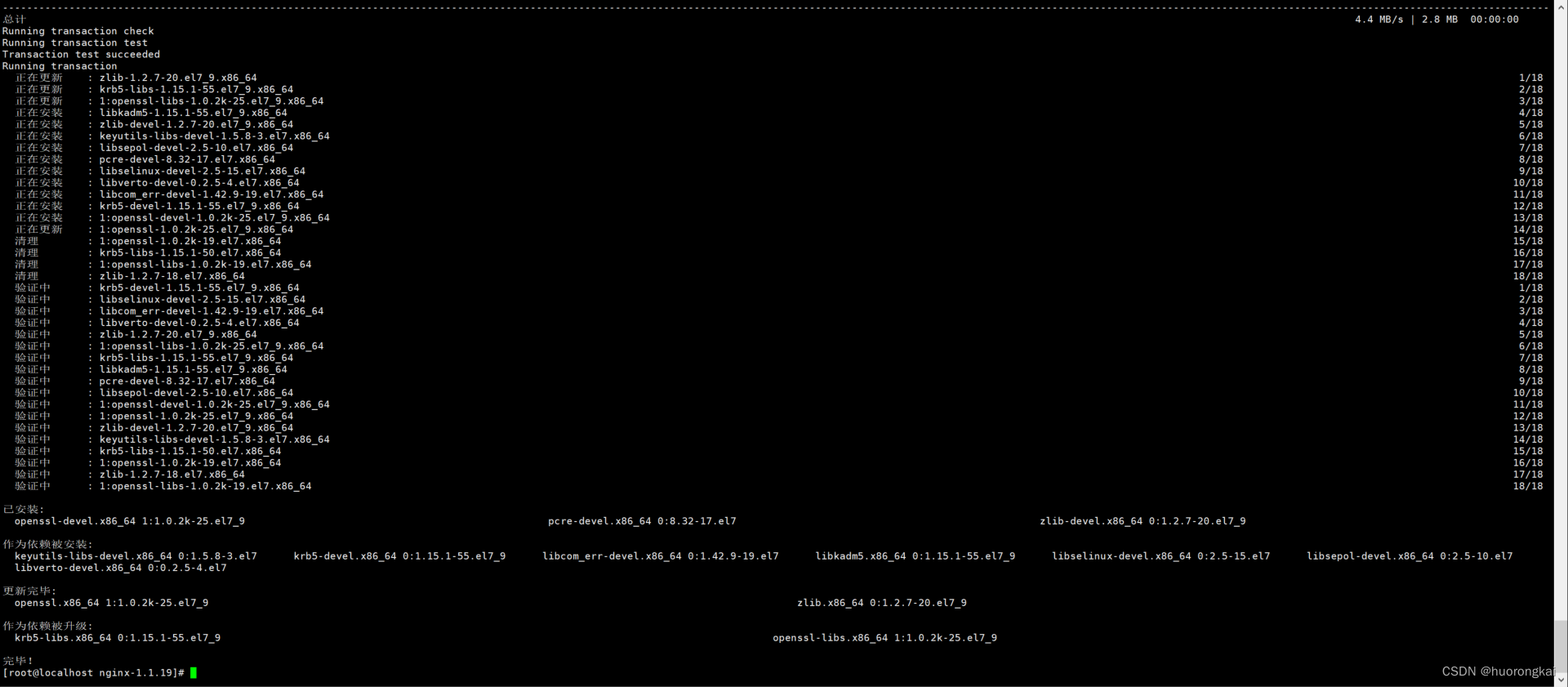
Task: Click the scrollbar up arrow at top
Action: point(1561,6)
